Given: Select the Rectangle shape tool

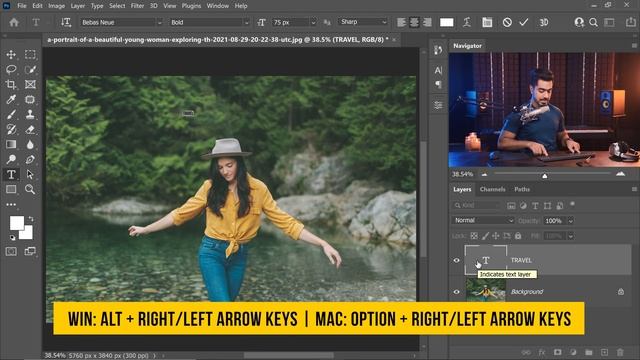Looking at the screenshot, I should 11,189.
